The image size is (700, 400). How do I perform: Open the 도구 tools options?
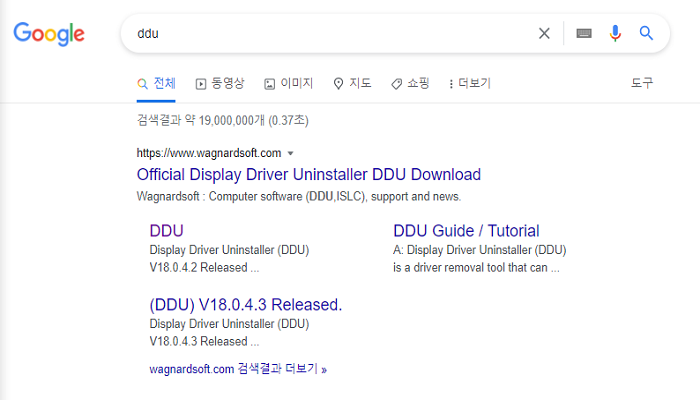click(x=642, y=83)
